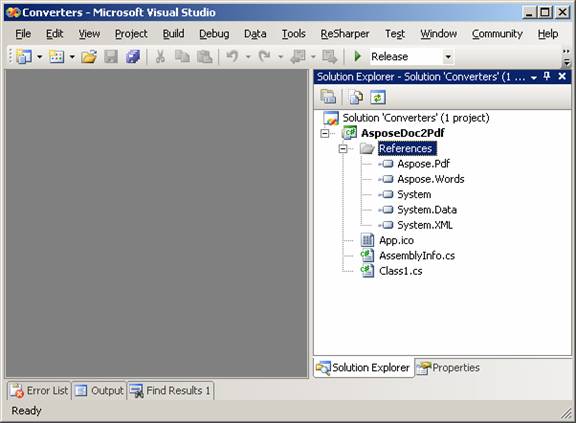576x423 pixels.
Task: Open the Tools menu
Action: [x=294, y=34]
